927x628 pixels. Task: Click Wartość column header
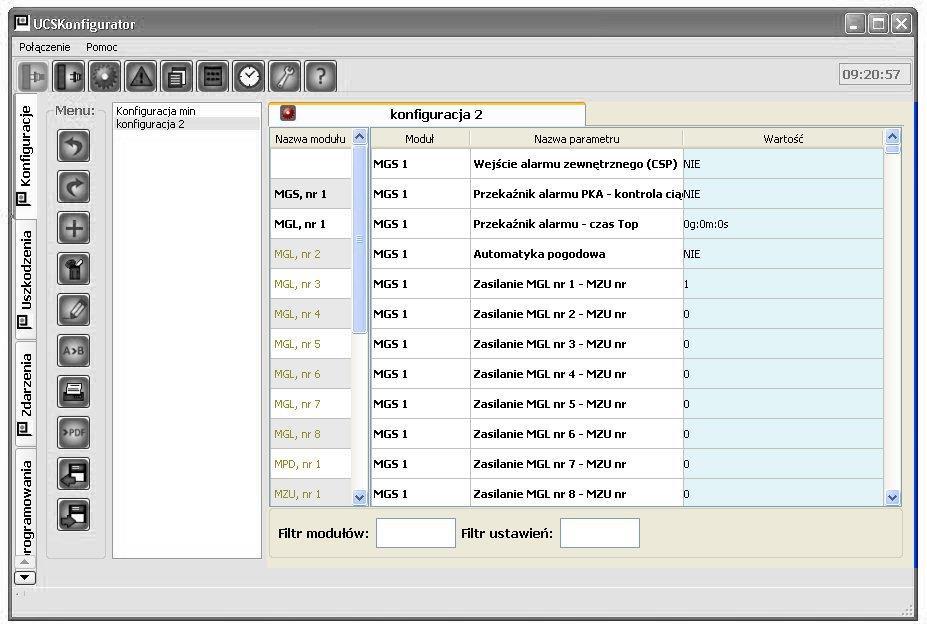(x=783, y=139)
